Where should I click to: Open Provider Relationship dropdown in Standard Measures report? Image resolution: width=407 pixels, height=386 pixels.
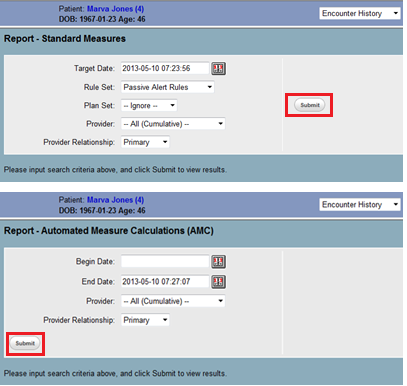pyautogui.click(x=145, y=142)
